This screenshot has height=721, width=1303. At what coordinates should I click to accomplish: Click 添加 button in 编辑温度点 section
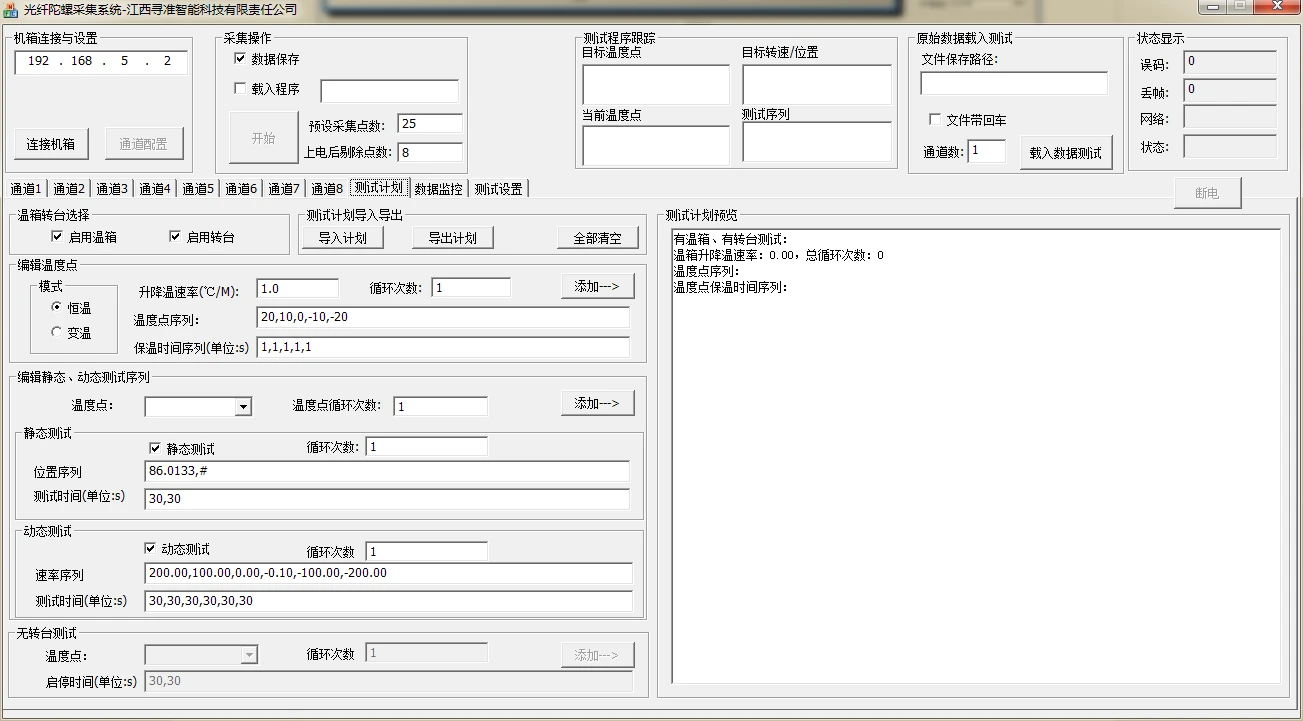point(598,286)
